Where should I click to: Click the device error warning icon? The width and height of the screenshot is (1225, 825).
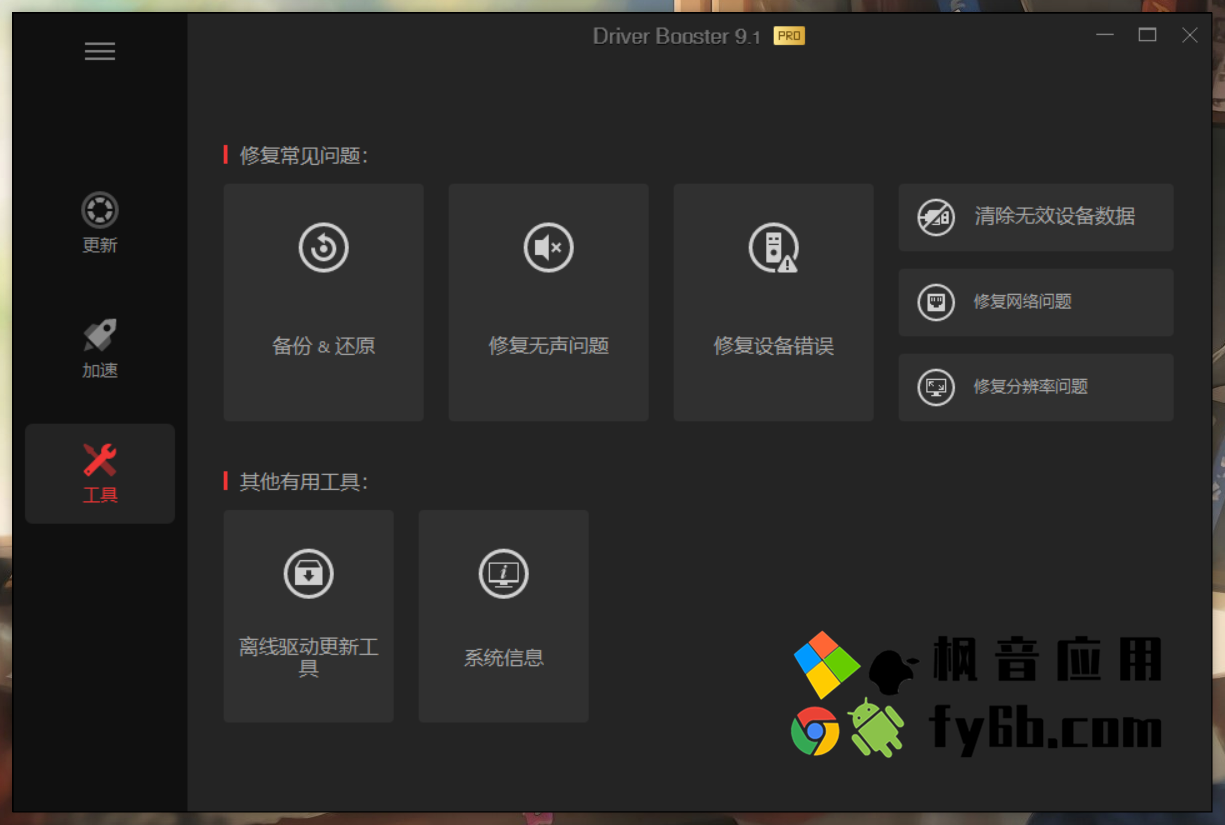tap(774, 247)
